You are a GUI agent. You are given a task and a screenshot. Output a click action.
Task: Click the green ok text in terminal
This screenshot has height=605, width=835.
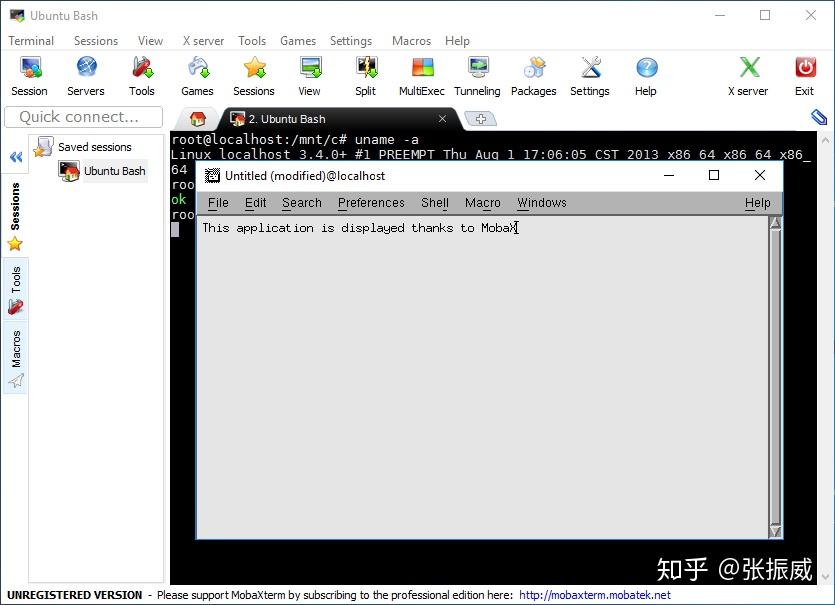(x=179, y=199)
